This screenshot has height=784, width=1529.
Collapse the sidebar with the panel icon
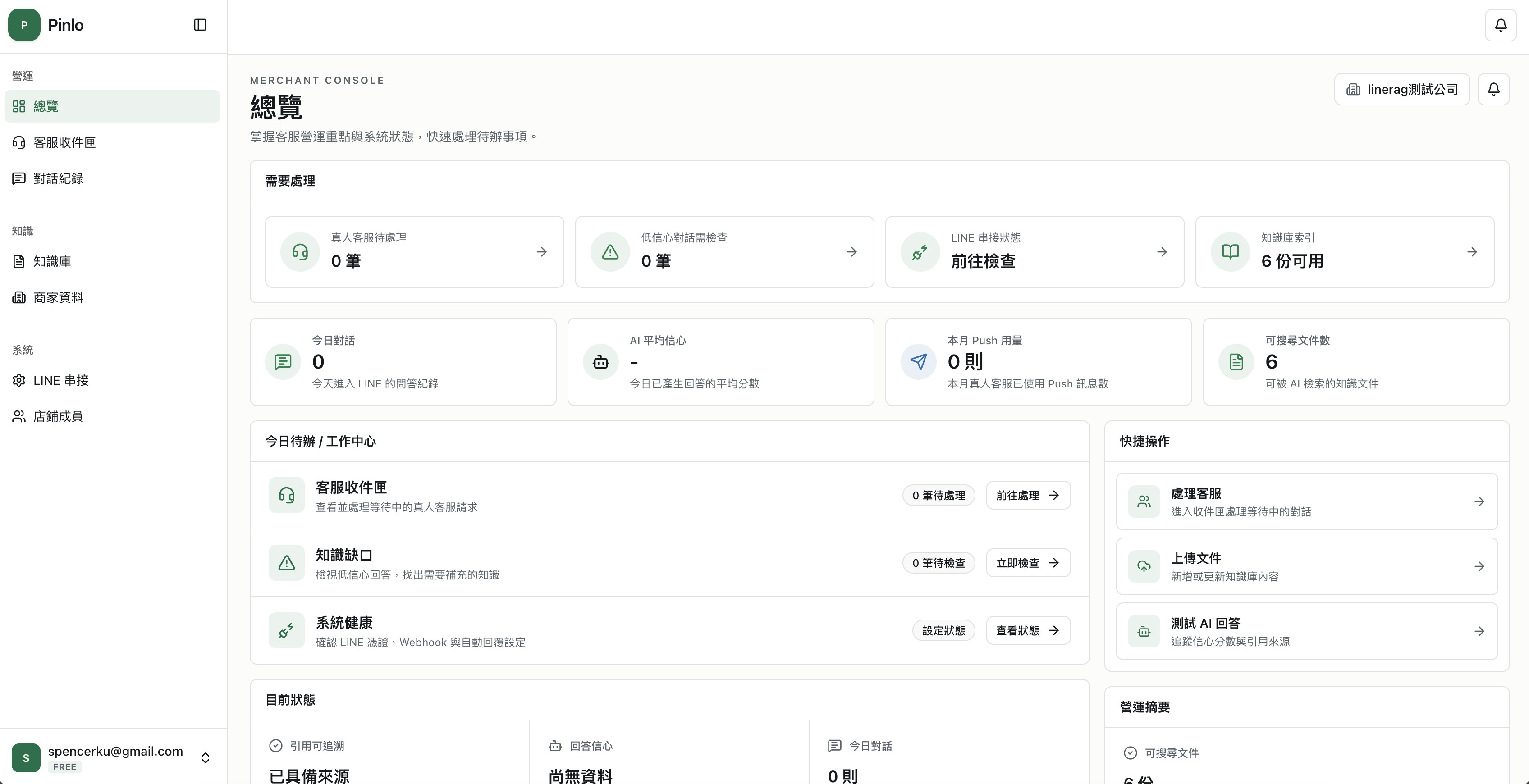[200, 25]
